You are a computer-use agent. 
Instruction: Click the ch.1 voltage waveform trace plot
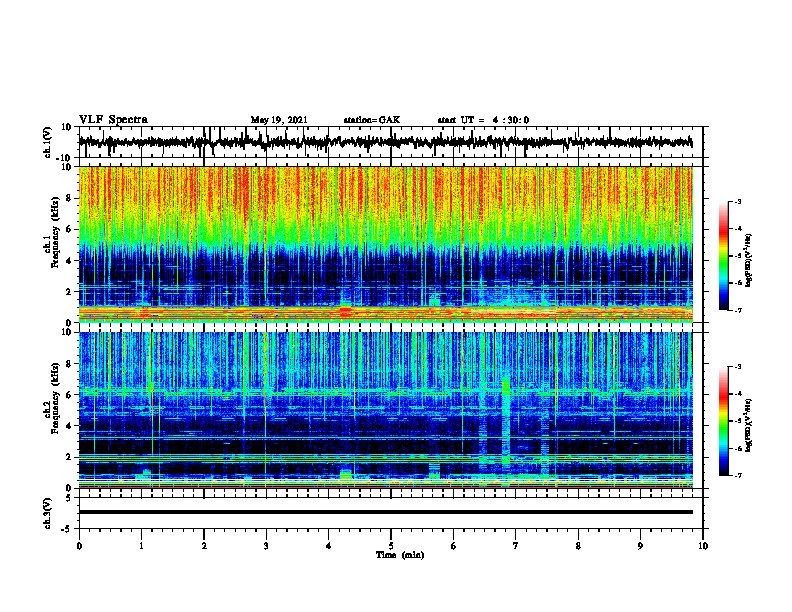coord(385,142)
